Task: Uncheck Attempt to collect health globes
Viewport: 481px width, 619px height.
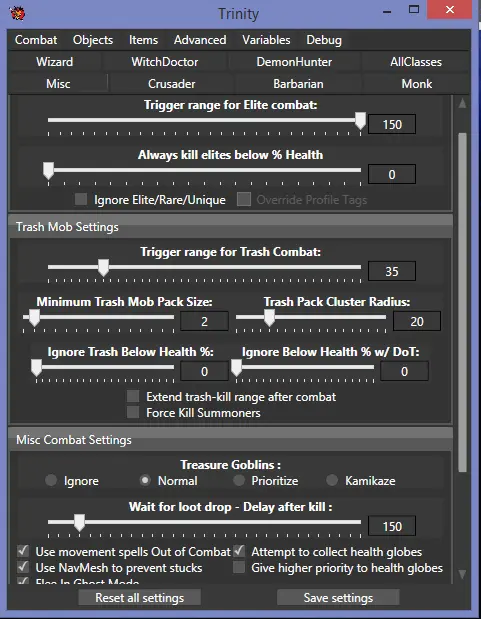Action: tap(239, 551)
